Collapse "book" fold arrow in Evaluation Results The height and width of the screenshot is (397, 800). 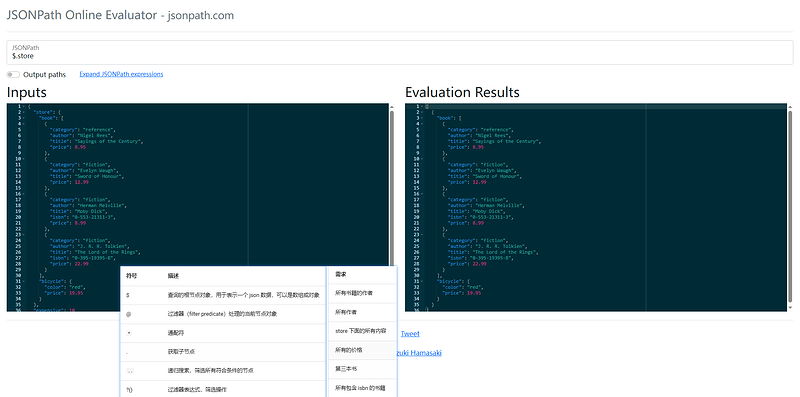click(422, 118)
